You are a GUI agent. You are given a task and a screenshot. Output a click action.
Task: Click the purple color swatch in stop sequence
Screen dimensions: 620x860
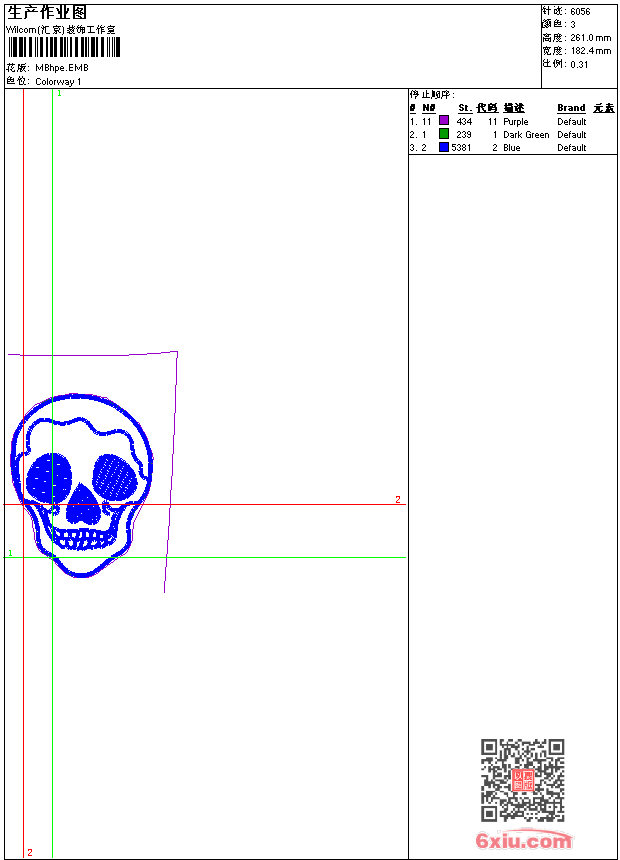[444, 121]
